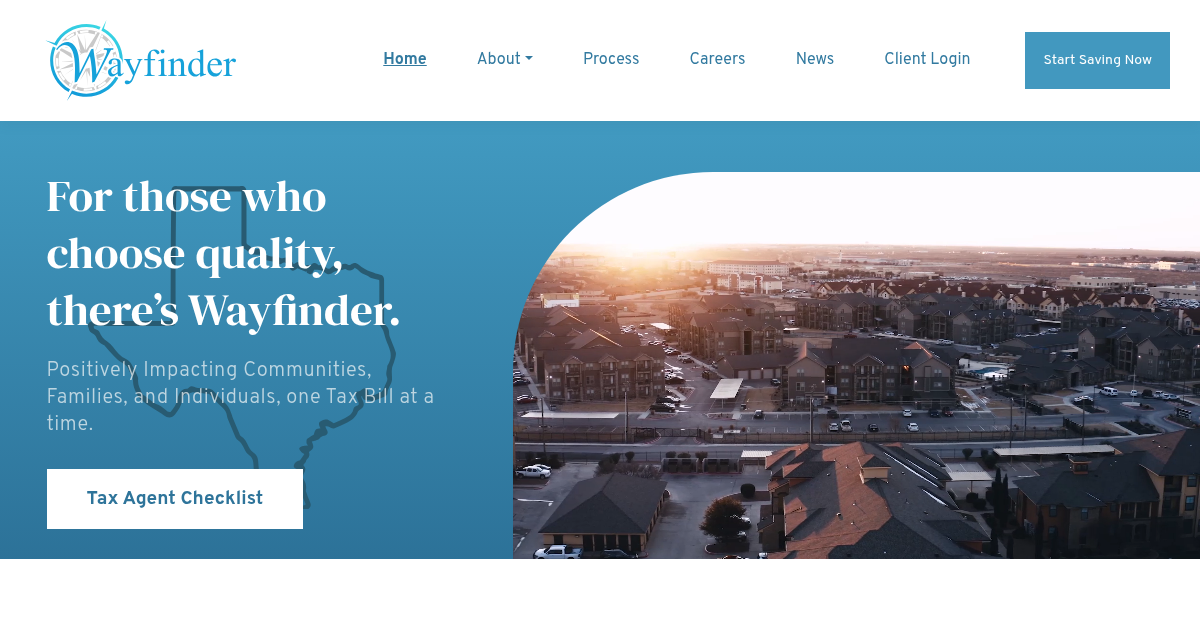Click the underline-highlighted Home tab
This screenshot has height=630, width=1200.
point(404,59)
